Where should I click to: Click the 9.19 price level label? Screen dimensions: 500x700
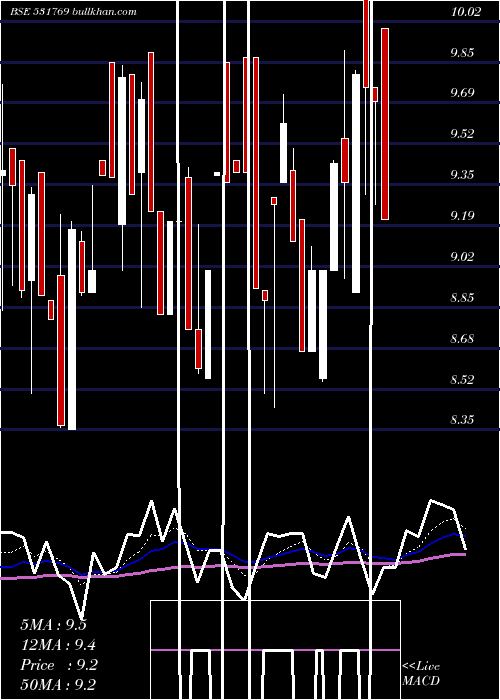point(462,216)
